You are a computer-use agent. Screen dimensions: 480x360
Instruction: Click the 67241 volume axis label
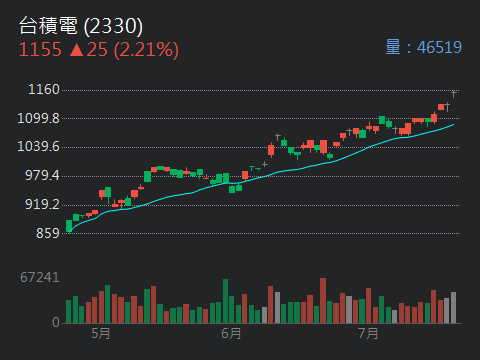click(40, 277)
